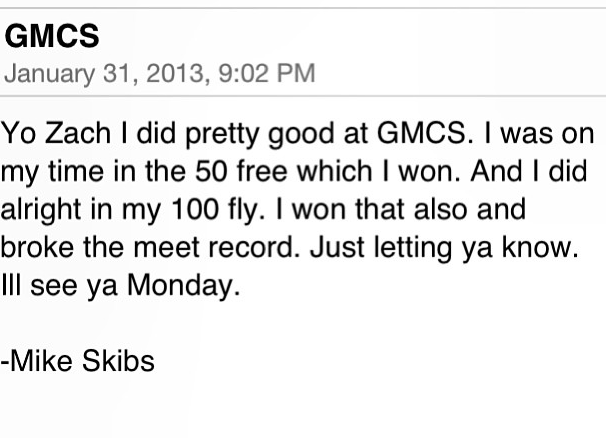This screenshot has width=606, height=438.
Task: Place cursor on the word alright
Action: coord(41,211)
